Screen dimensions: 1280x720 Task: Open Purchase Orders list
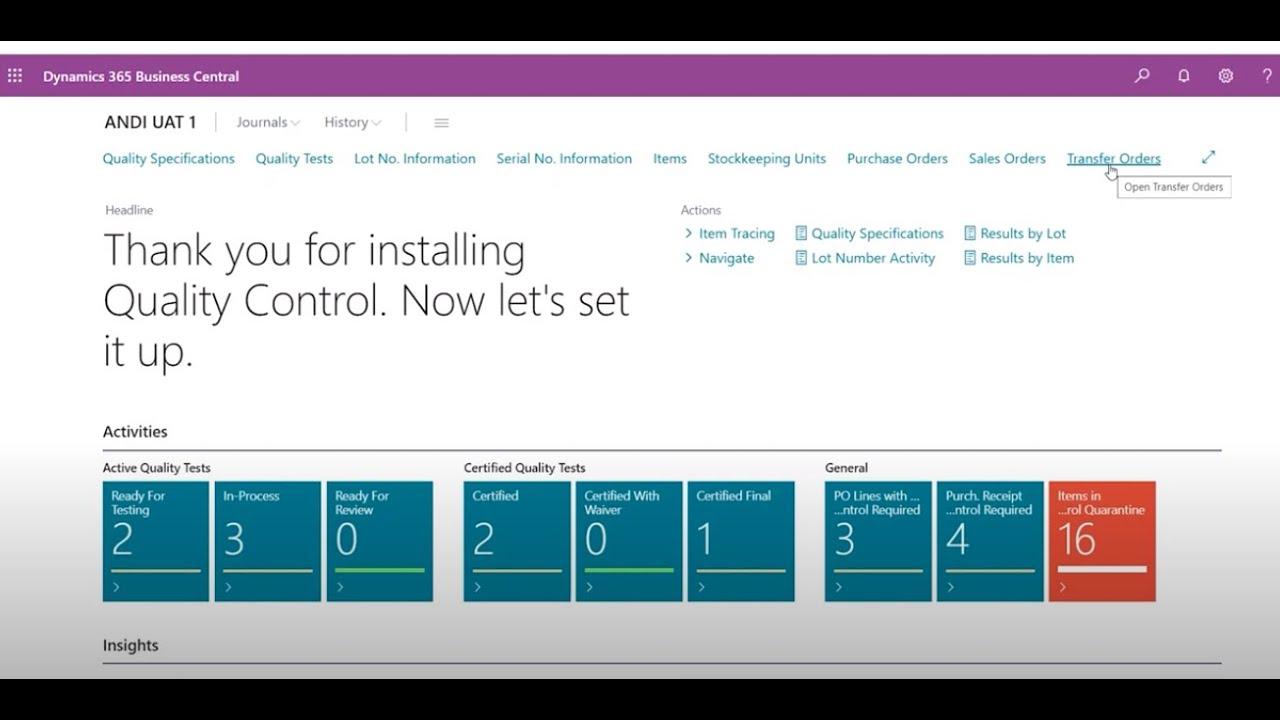click(897, 158)
